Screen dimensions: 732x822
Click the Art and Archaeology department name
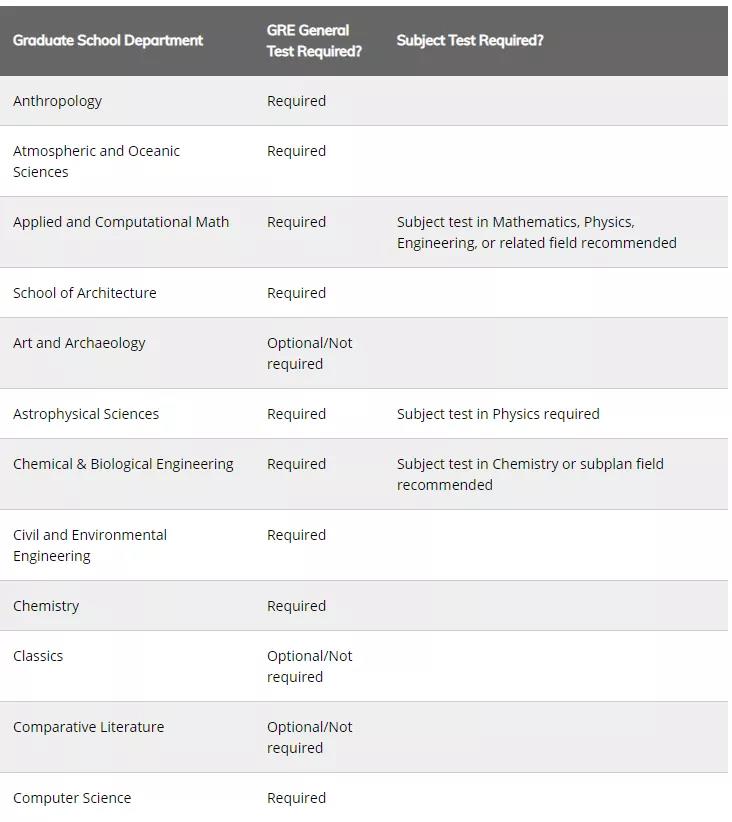[79, 343]
